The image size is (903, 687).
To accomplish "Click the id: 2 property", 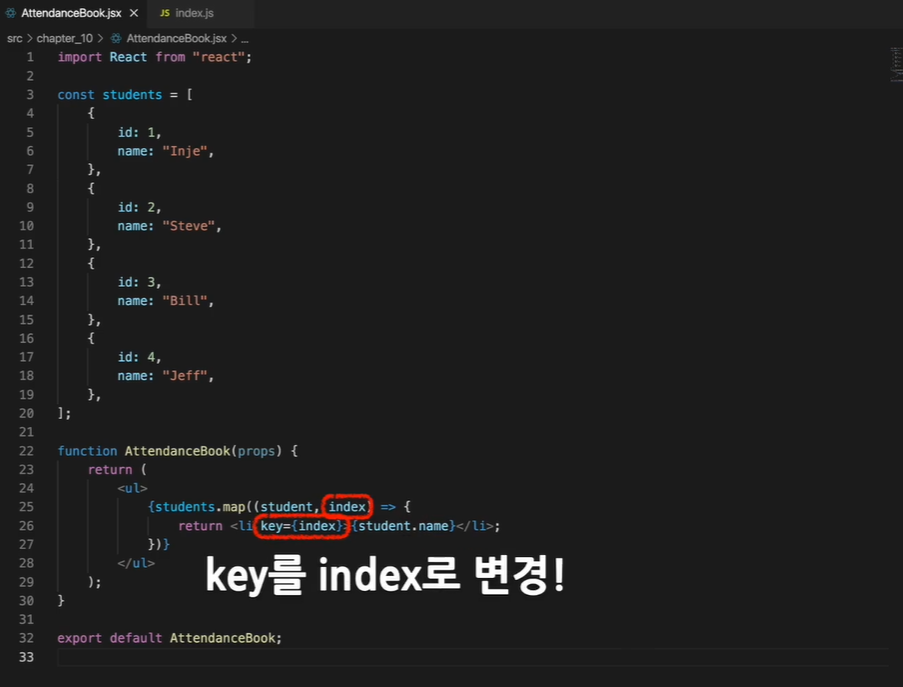I will click(x=139, y=207).
